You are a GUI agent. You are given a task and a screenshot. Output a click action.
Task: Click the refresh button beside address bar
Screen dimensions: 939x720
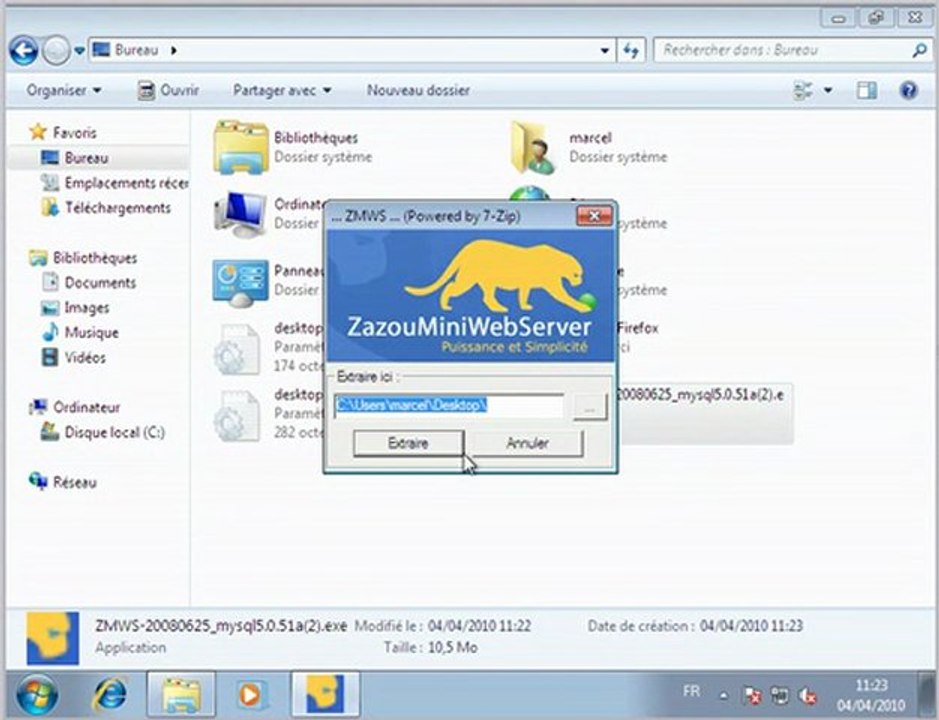[631, 50]
